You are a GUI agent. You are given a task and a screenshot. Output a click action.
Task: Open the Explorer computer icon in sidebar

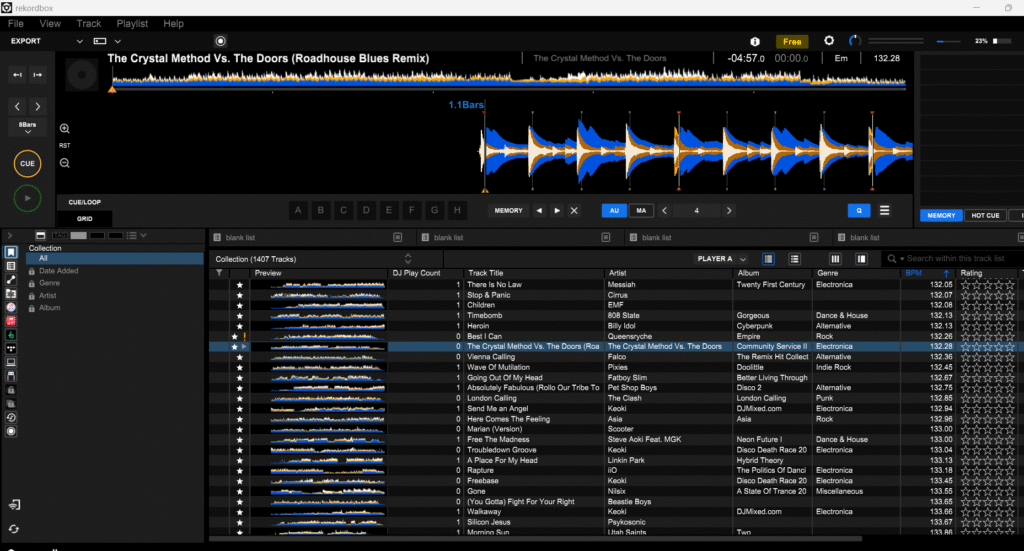click(11, 362)
